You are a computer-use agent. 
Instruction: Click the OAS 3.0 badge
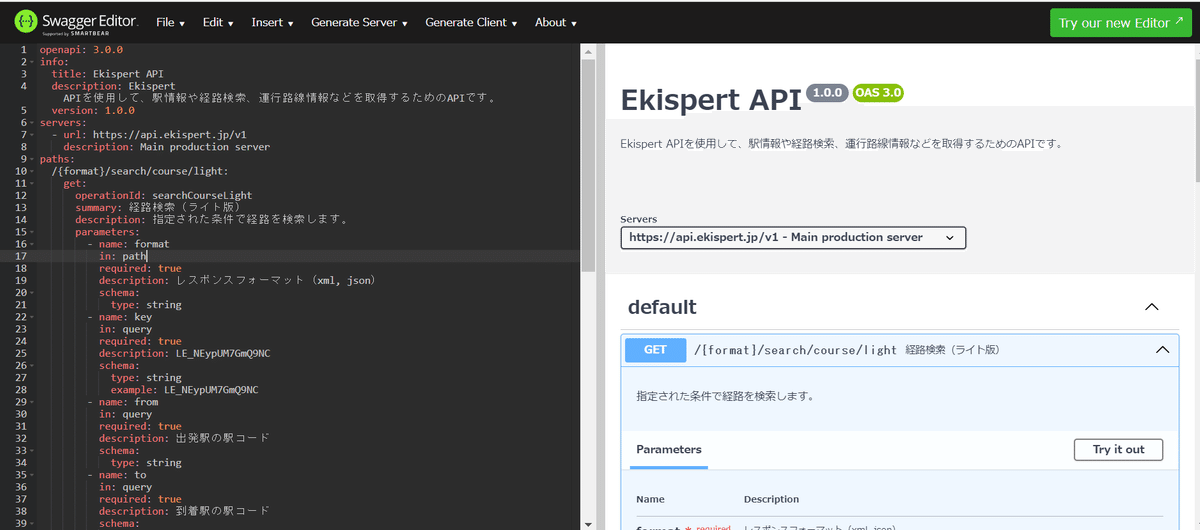[878, 93]
